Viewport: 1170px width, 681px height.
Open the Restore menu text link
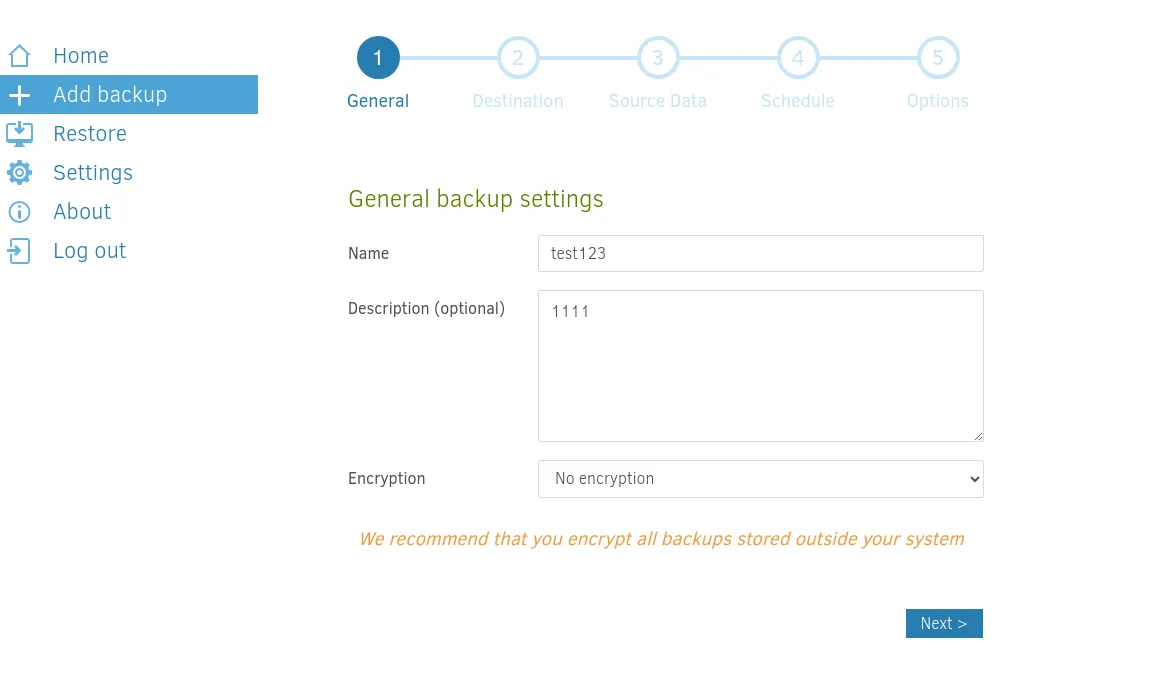tap(90, 134)
